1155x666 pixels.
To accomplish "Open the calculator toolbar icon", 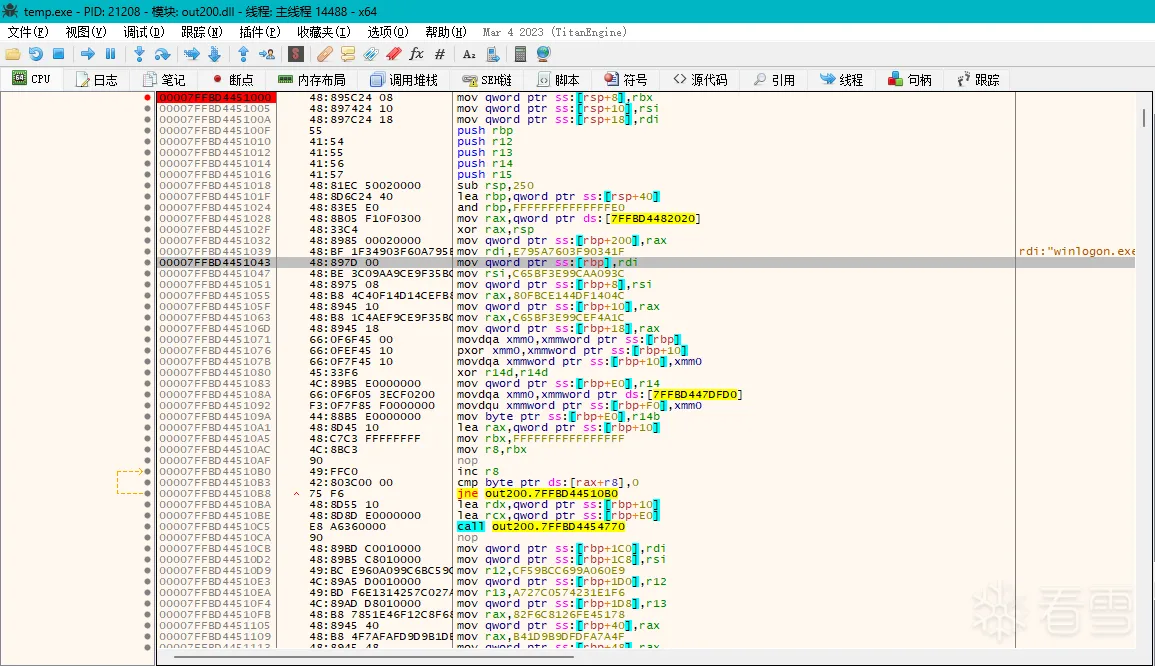I will pos(520,54).
